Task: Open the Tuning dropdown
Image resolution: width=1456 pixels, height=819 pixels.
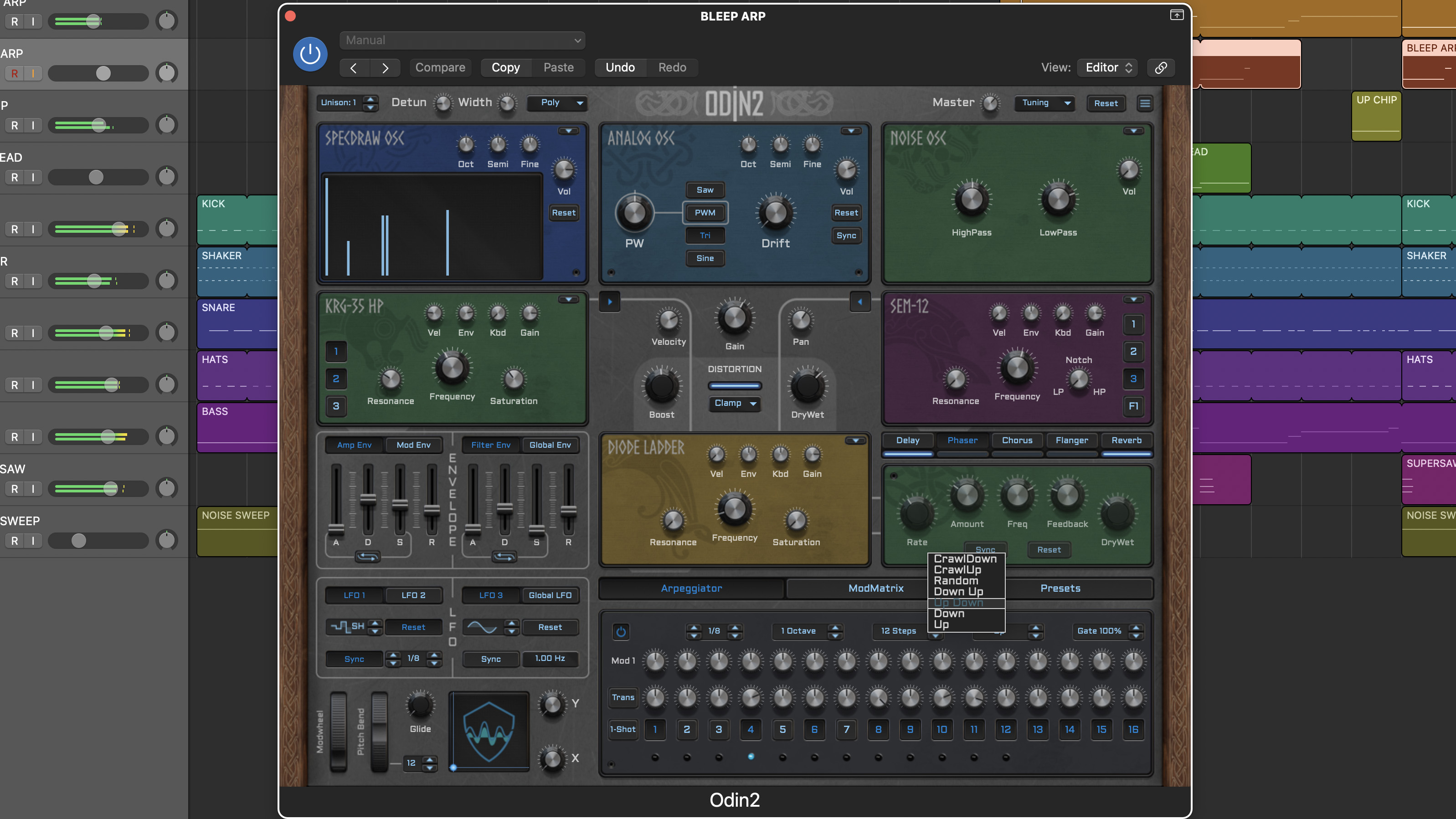Action: 1044,103
